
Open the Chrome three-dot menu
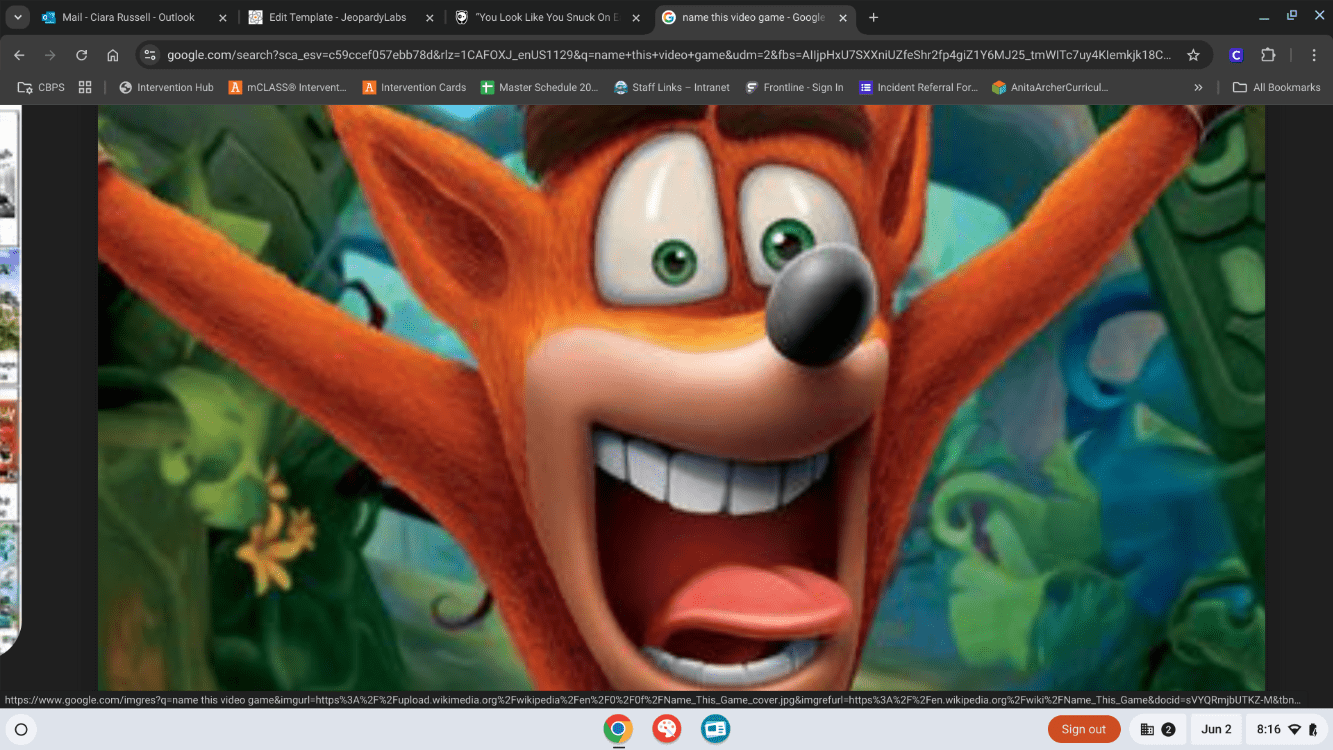pos(1314,55)
